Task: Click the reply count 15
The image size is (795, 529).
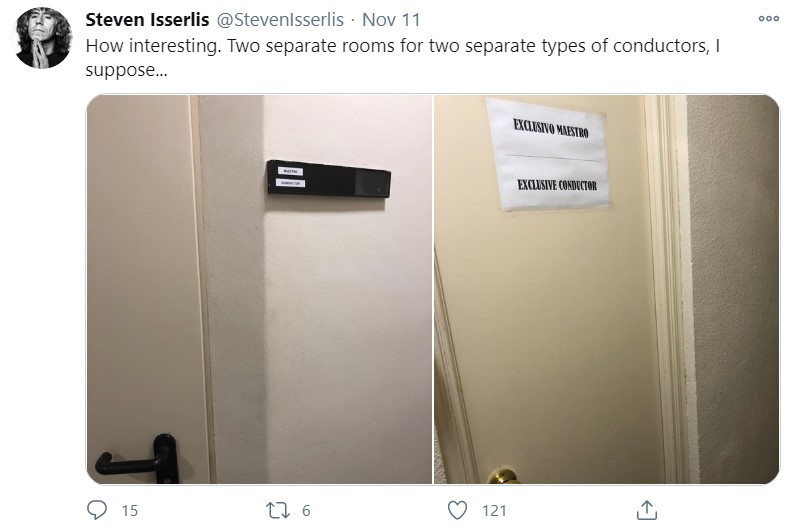Action: pos(130,511)
